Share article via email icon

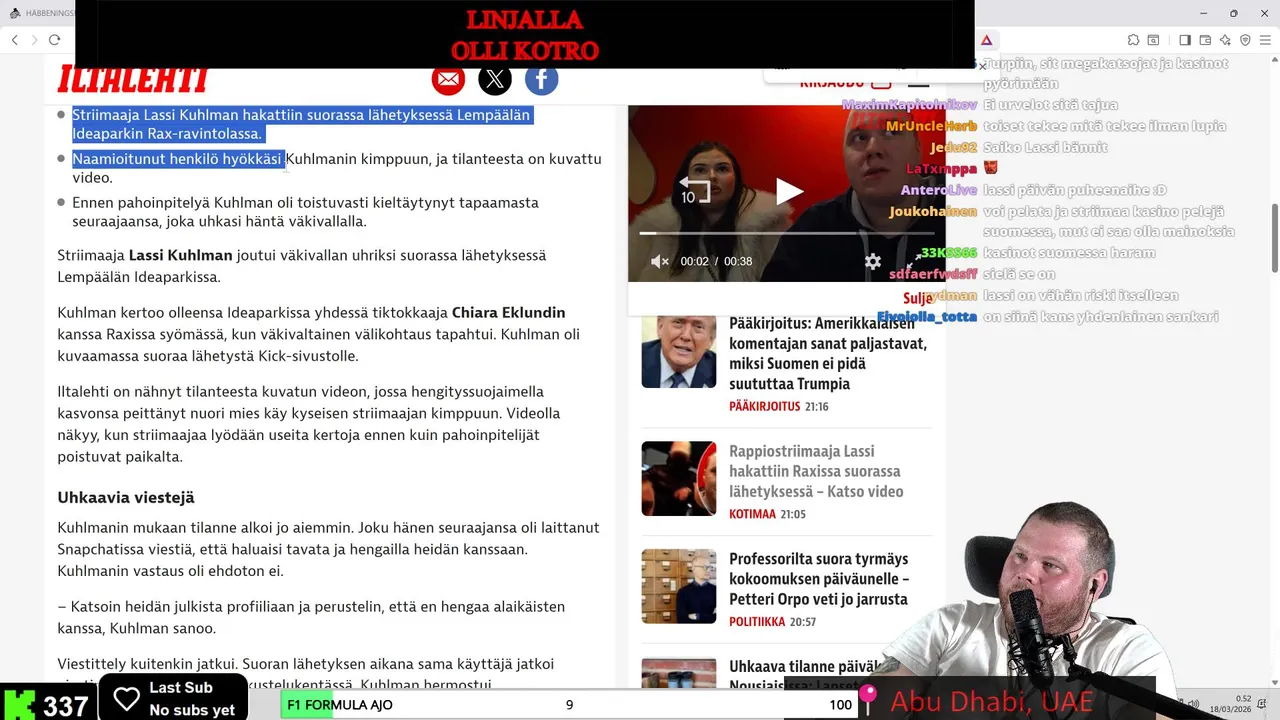point(448,79)
